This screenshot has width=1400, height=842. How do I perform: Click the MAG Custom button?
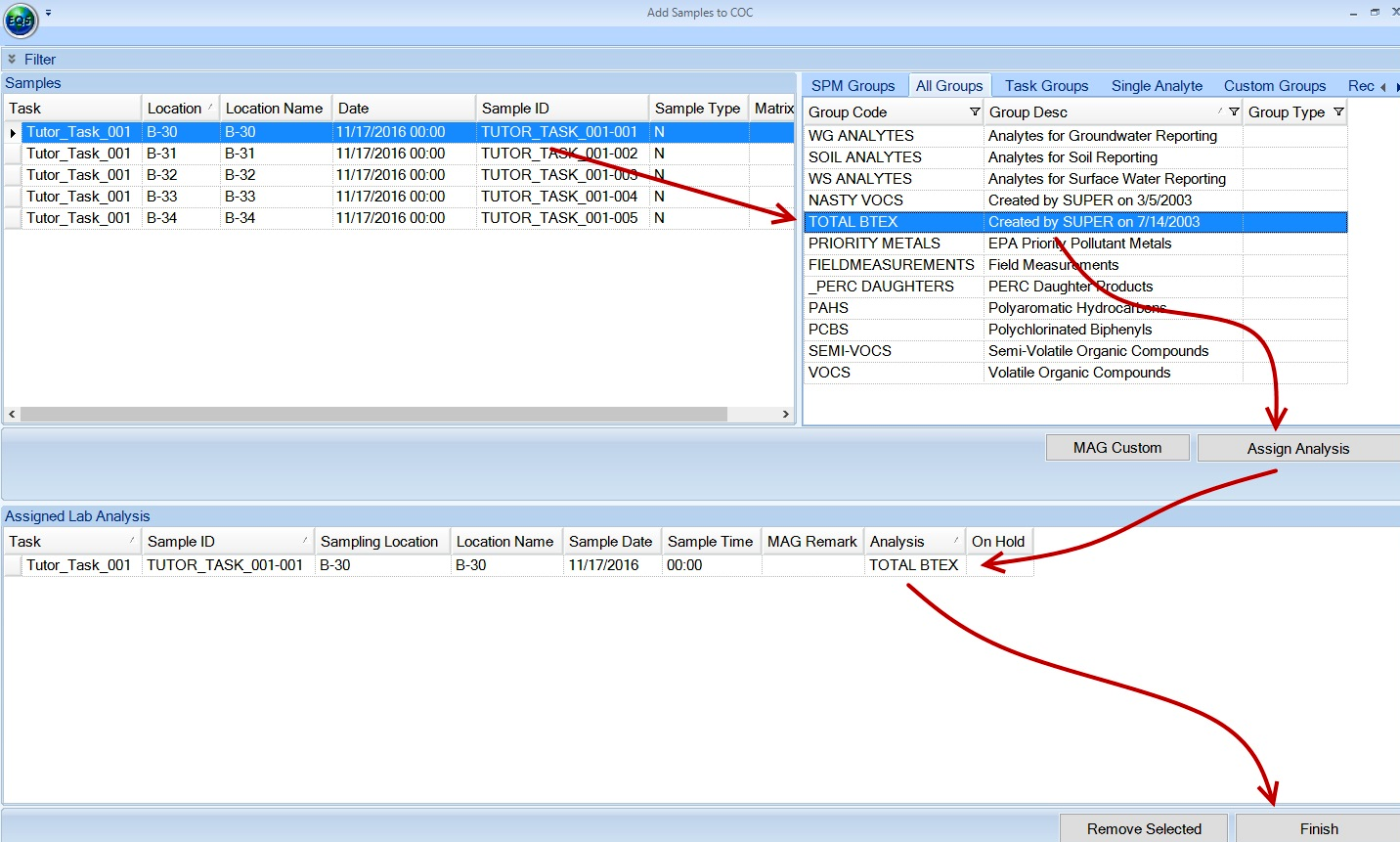(x=1116, y=448)
